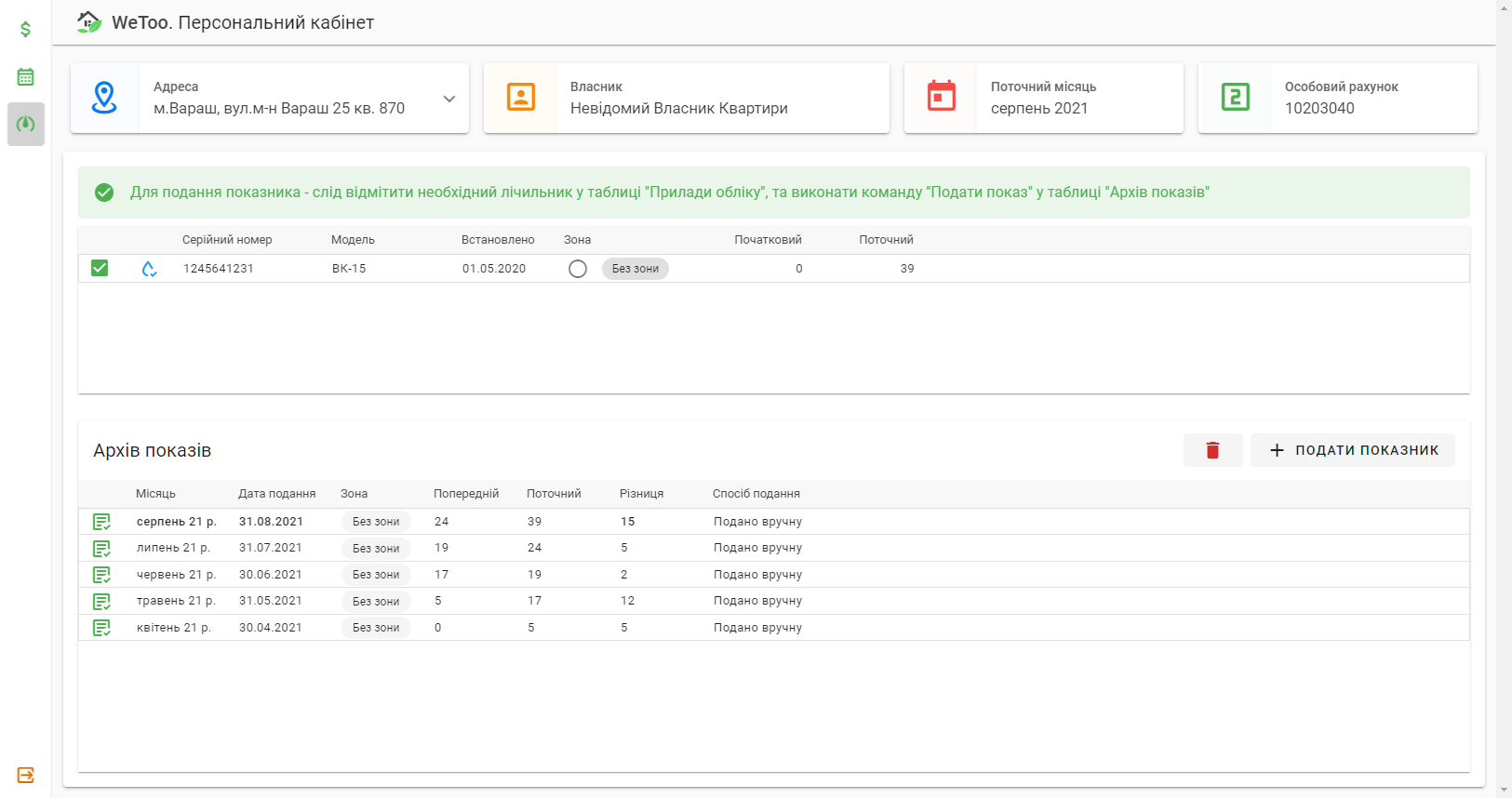Select the червень 21 р. archive row

(x=774, y=575)
